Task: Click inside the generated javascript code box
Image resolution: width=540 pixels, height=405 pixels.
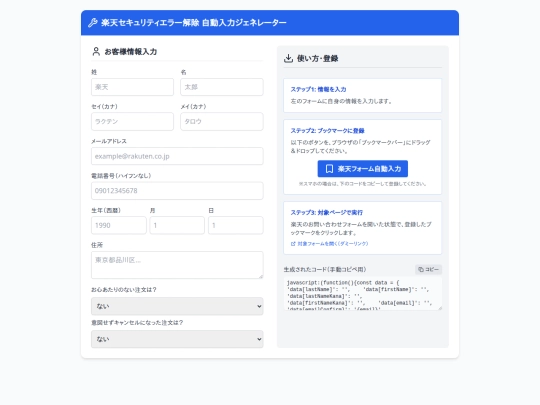Action: click(363, 293)
